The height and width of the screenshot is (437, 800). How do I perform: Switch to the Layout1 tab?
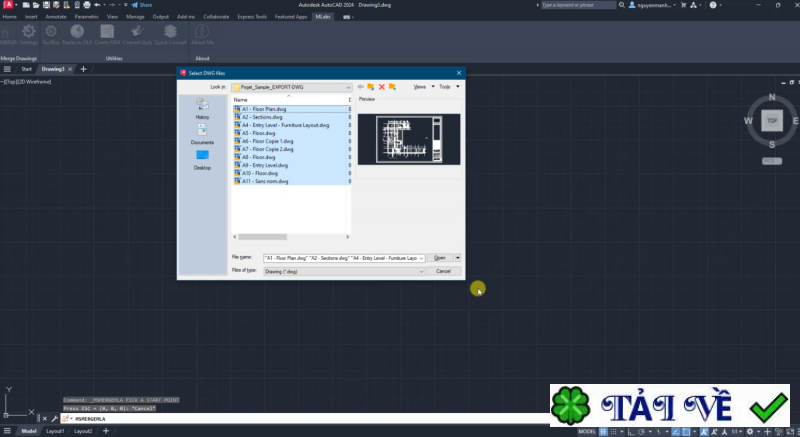[55, 431]
